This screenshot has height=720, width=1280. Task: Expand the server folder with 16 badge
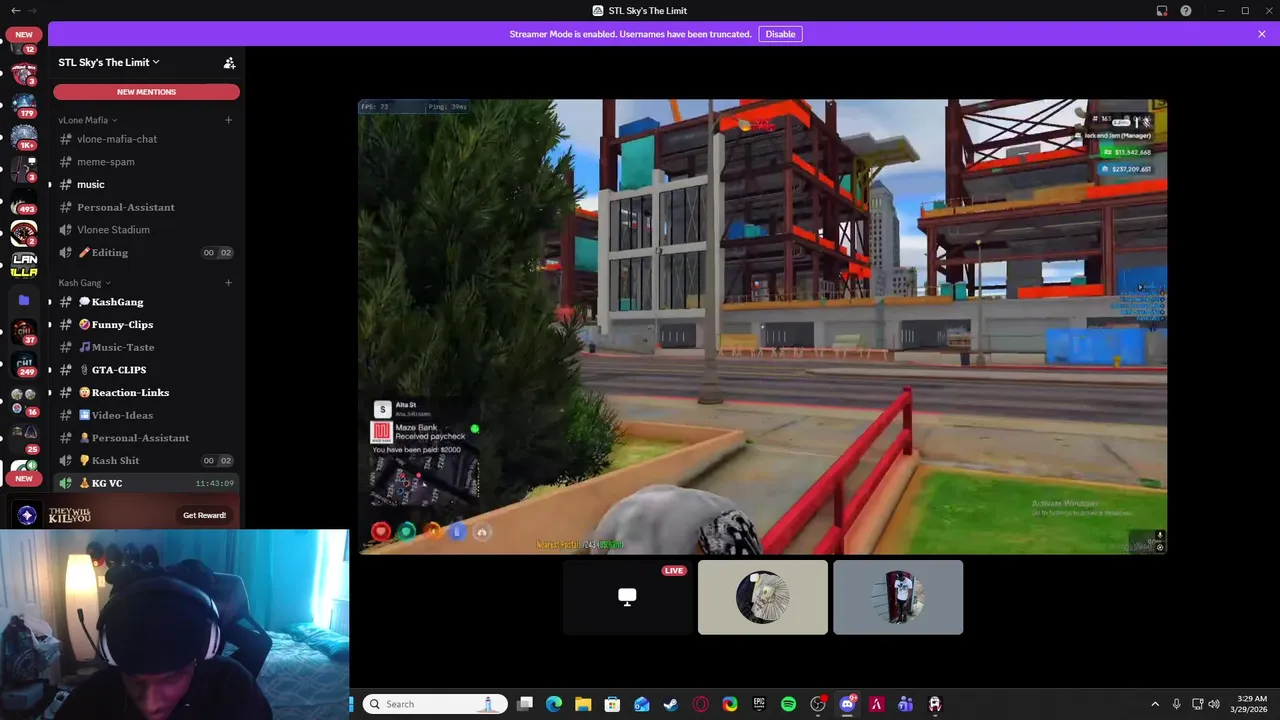24,401
